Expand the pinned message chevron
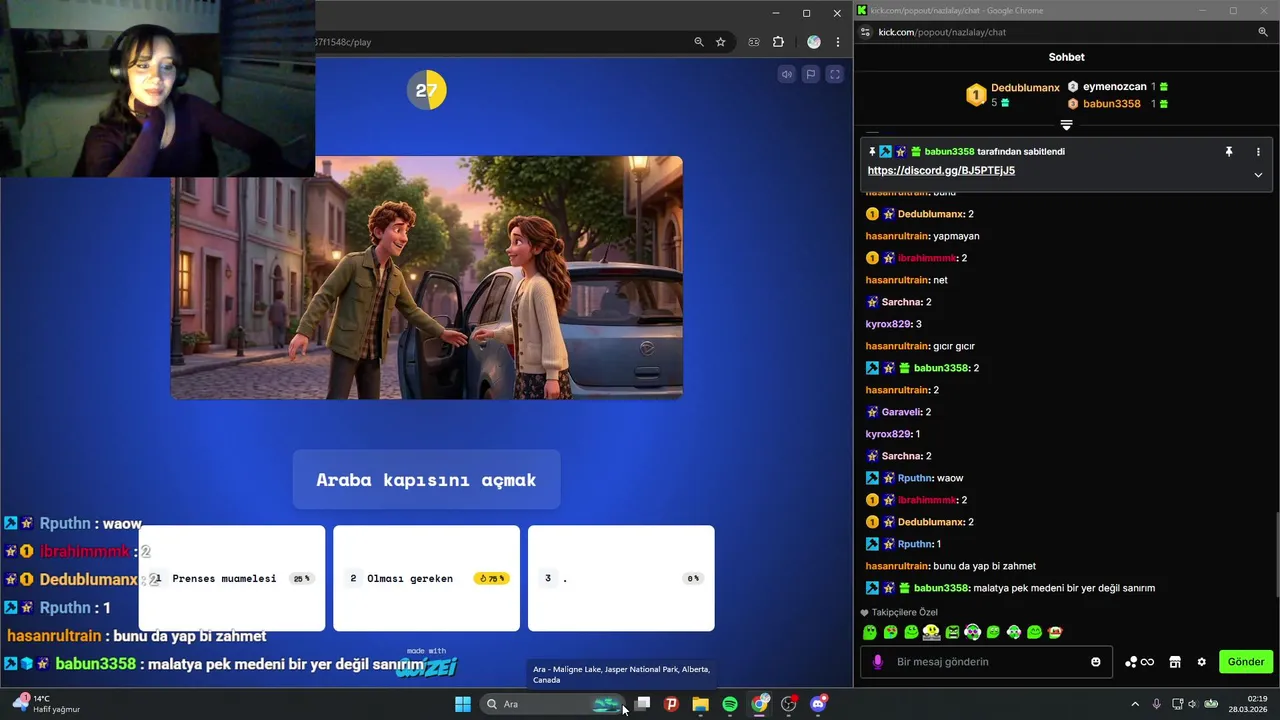Viewport: 1280px width, 720px height. click(x=1258, y=174)
